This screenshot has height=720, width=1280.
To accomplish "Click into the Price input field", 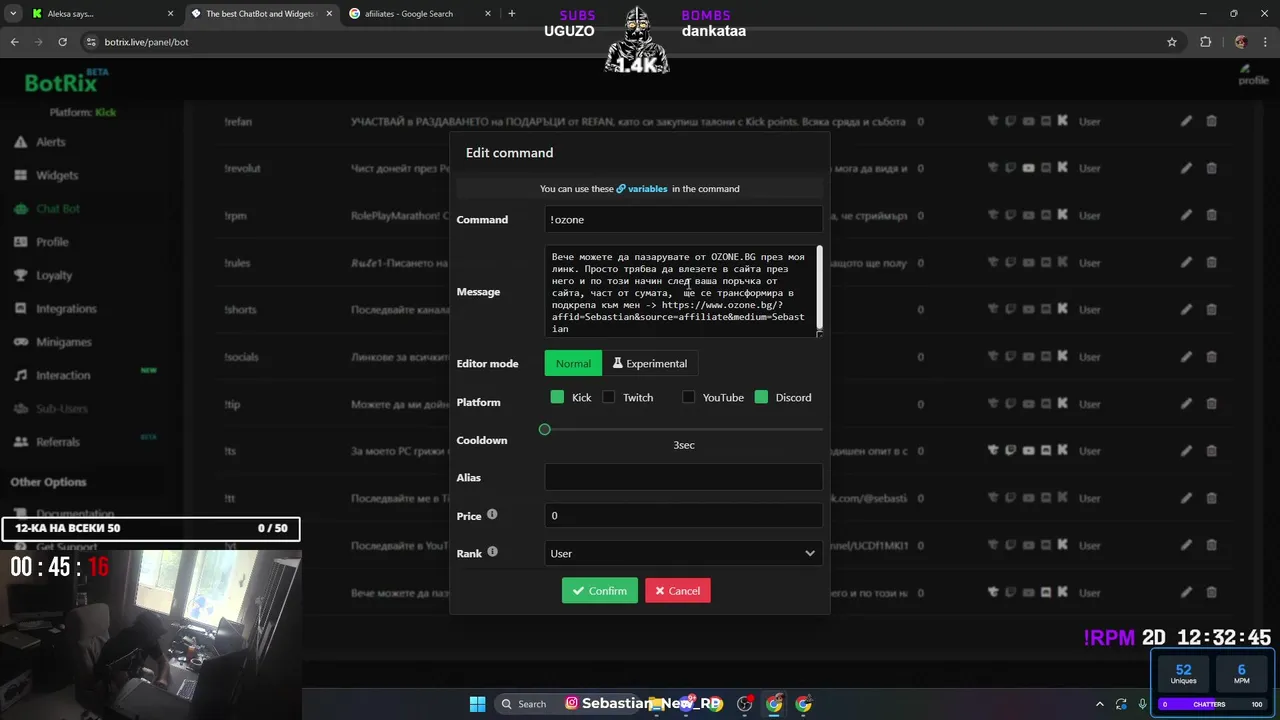I will point(684,515).
